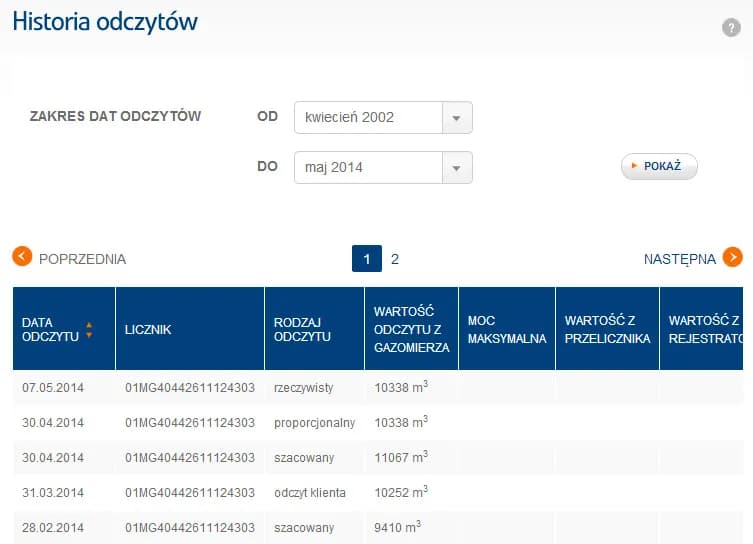Click the orange previous page arrow icon
The height and width of the screenshot is (544, 753).
[x=22, y=257]
